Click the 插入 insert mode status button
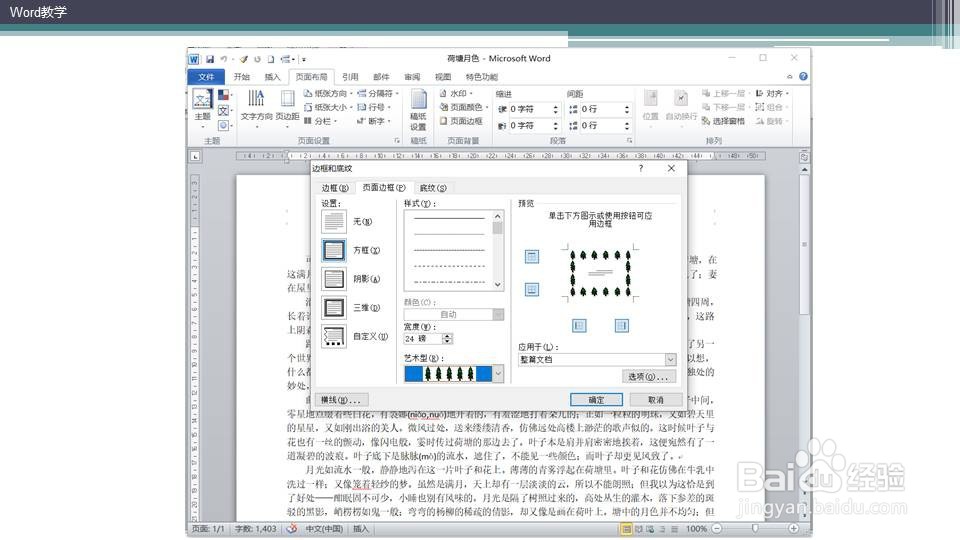 pos(361,528)
